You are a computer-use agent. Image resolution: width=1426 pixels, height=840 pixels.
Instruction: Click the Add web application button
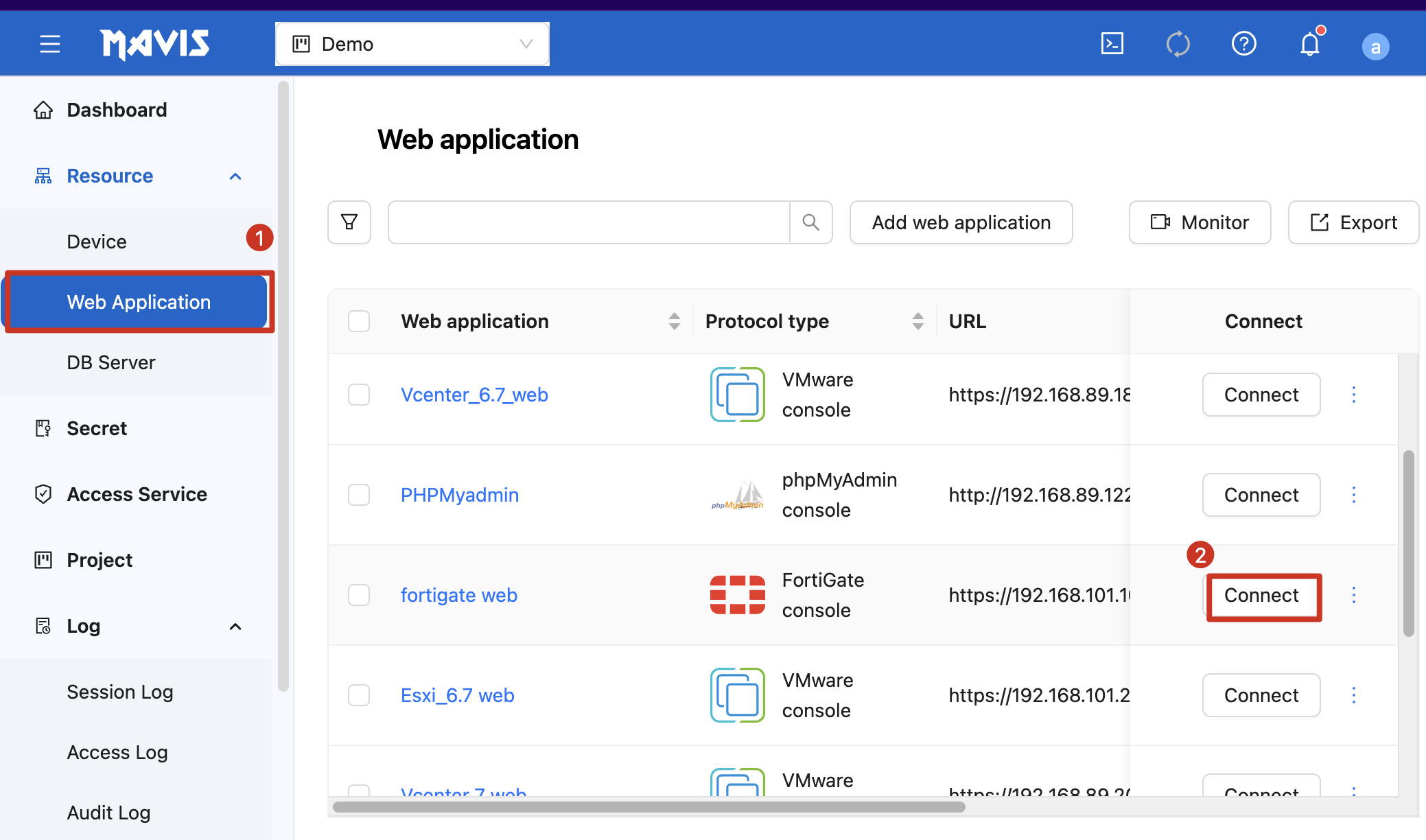coord(961,222)
